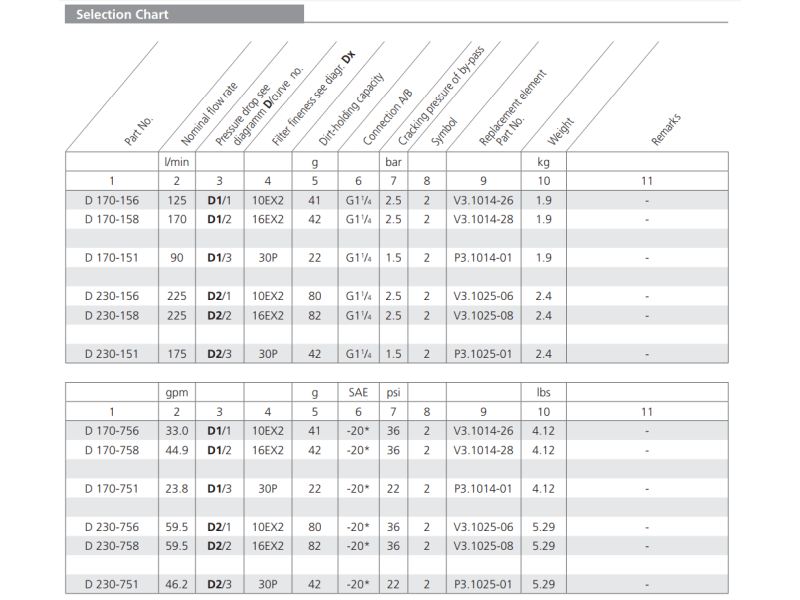The height and width of the screenshot is (600, 800).
Task: Select part number D 230-151
Action: pyautogui.click(x=112, y=353)
